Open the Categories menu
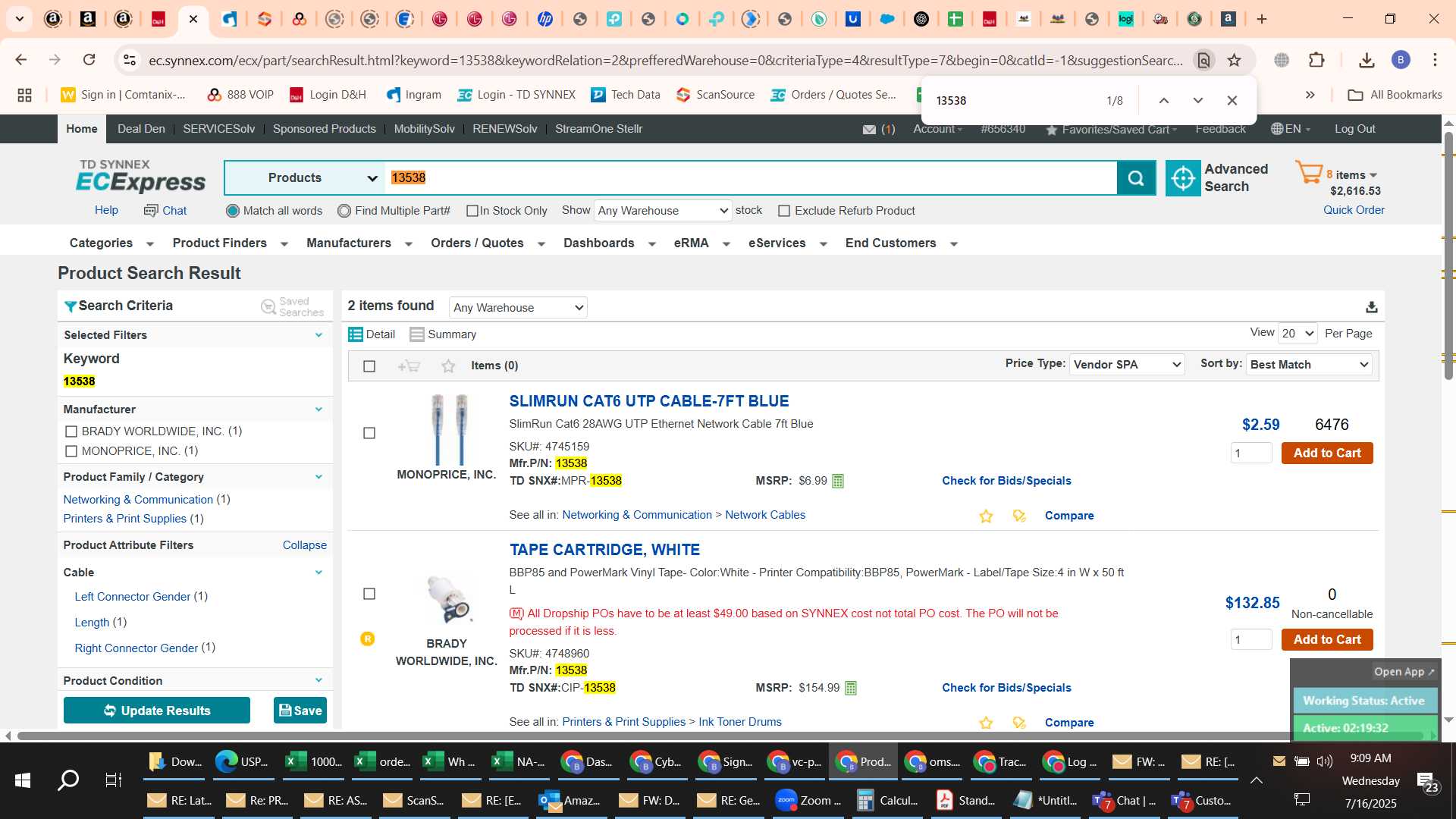1456x819 pixels. pyautogui.click(x=111, y=243)
